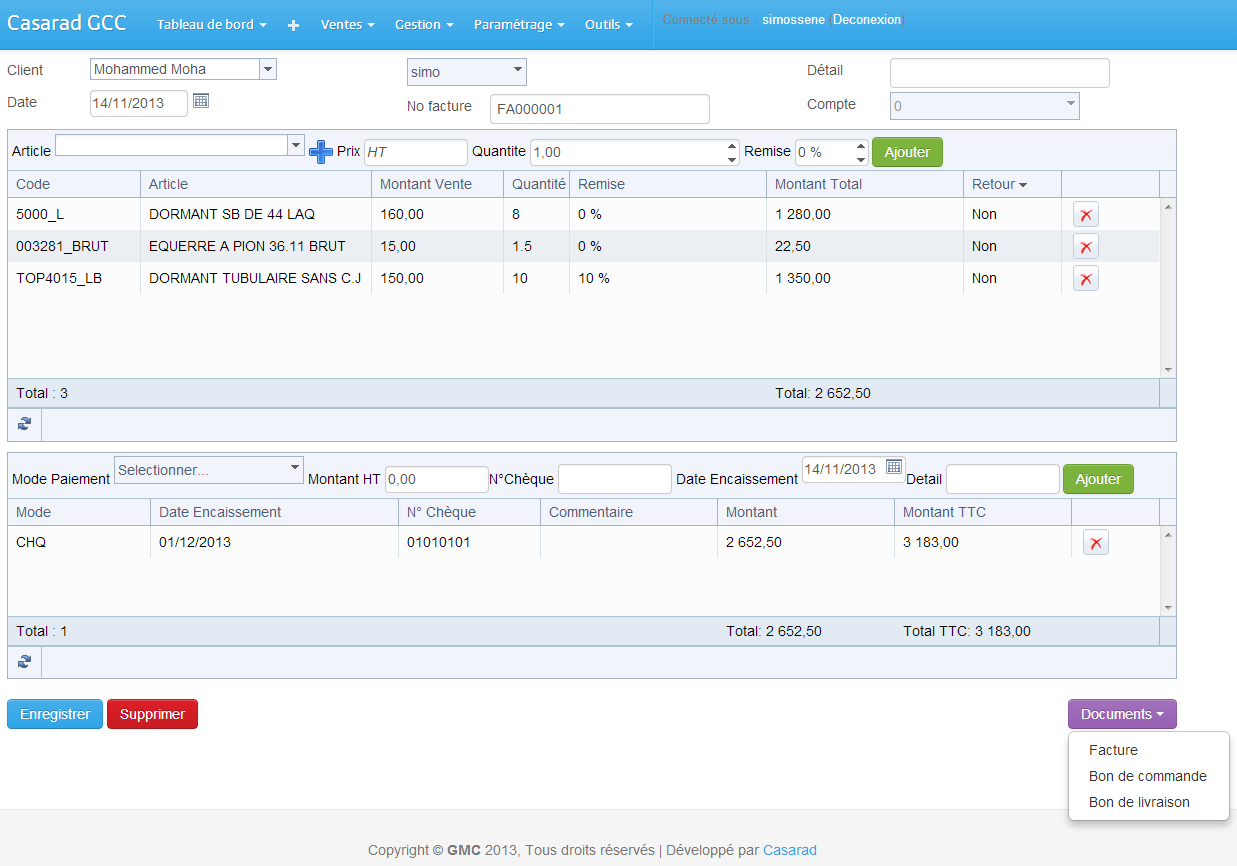Select the CHQ mode cell
Image resolution: width=1237 pixels, height=866 pixels.
click(79, 542)
